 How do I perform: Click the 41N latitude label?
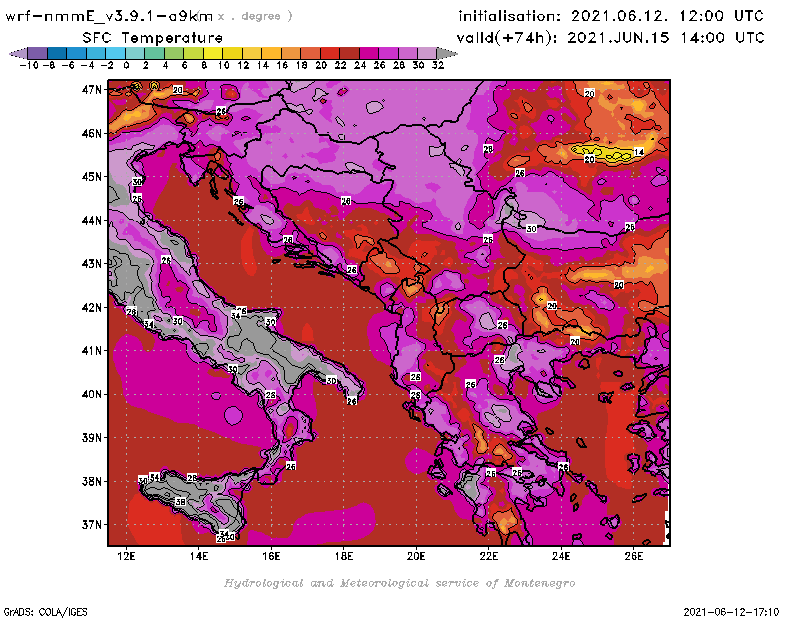click(x=92, y=351)
